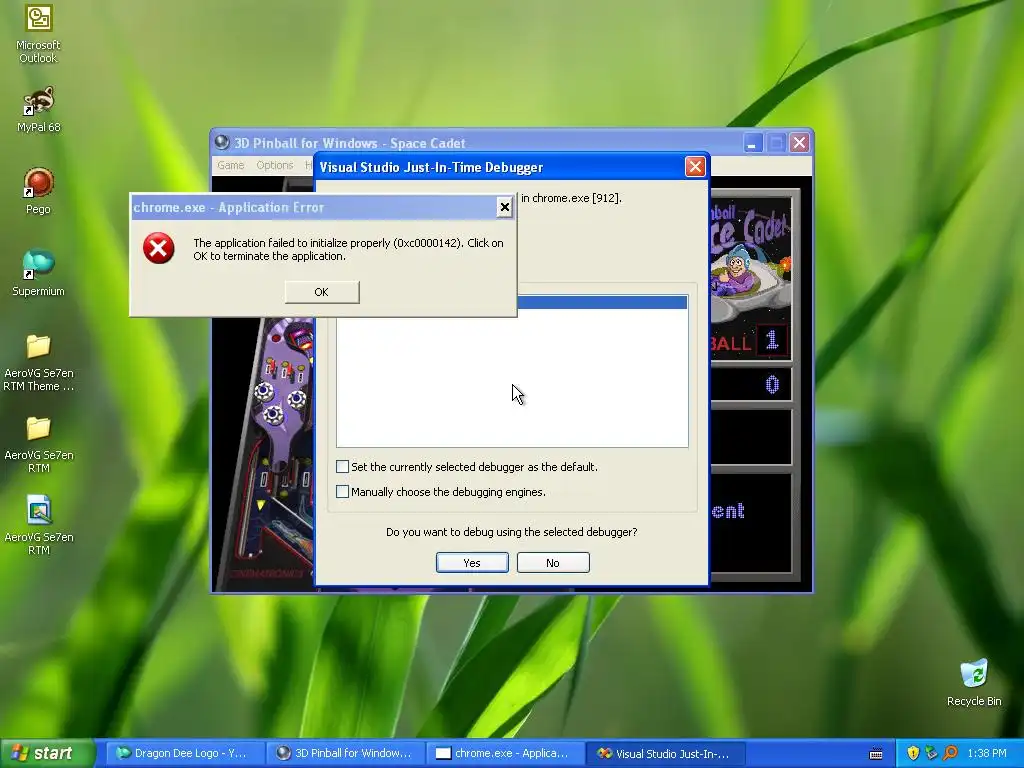Click Yes to debug with selected debugger
This screenshot has width=1024, height=768.
(x=472, y=563)
